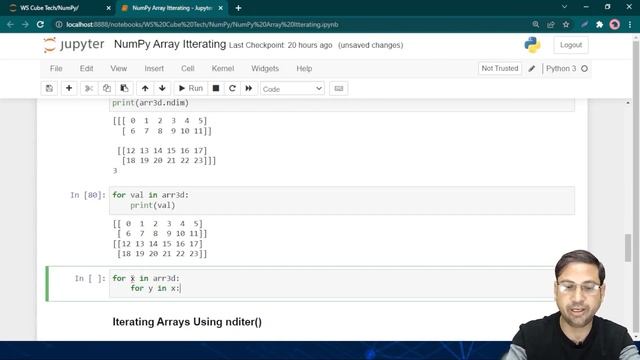Open the Kernel menu

[x=223, y=69]
